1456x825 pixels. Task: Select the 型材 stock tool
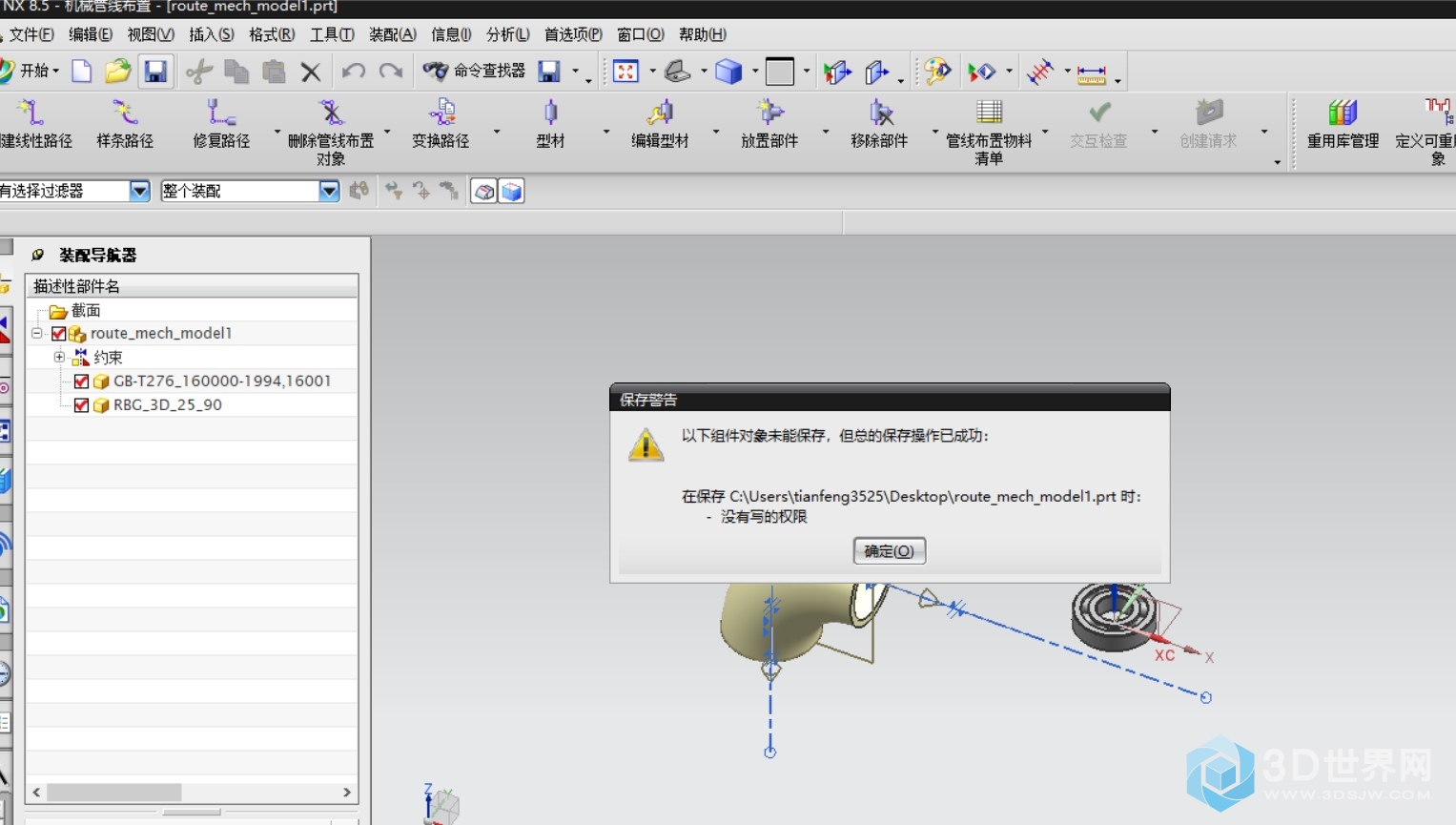550,125
